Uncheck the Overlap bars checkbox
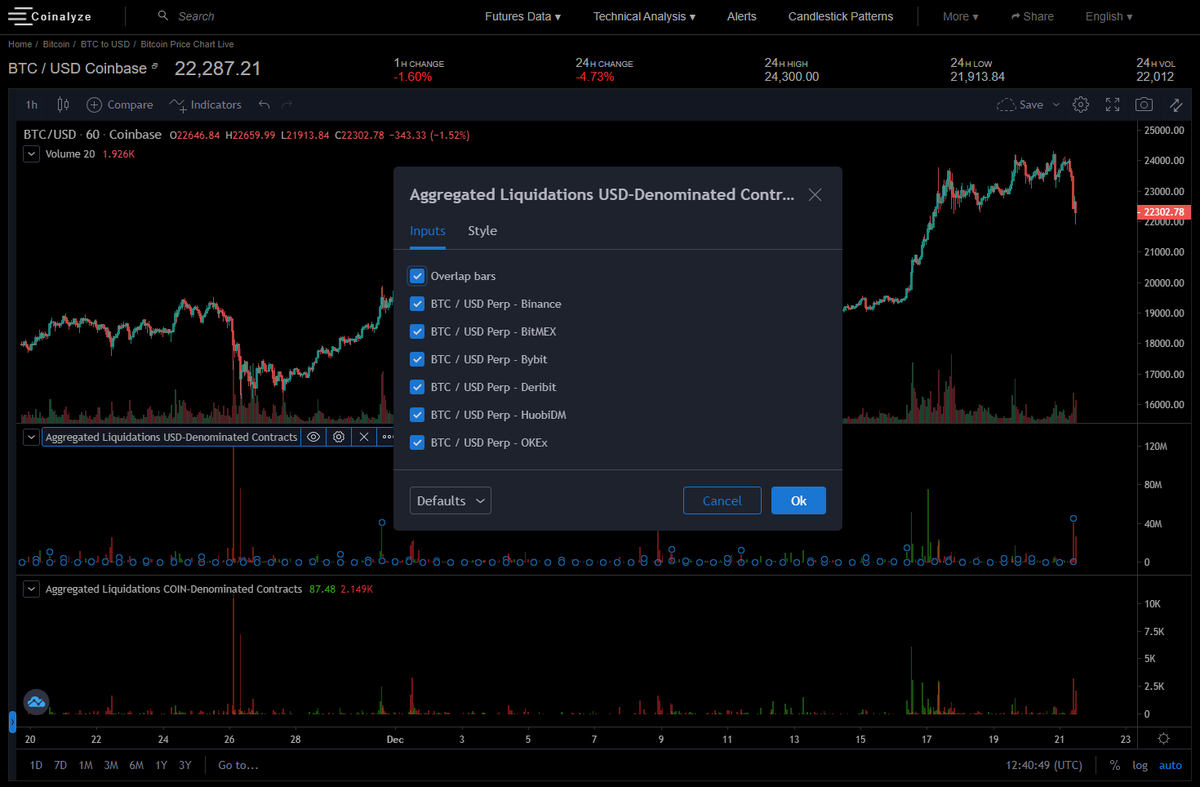1200x787 pixels. (417, 276)
